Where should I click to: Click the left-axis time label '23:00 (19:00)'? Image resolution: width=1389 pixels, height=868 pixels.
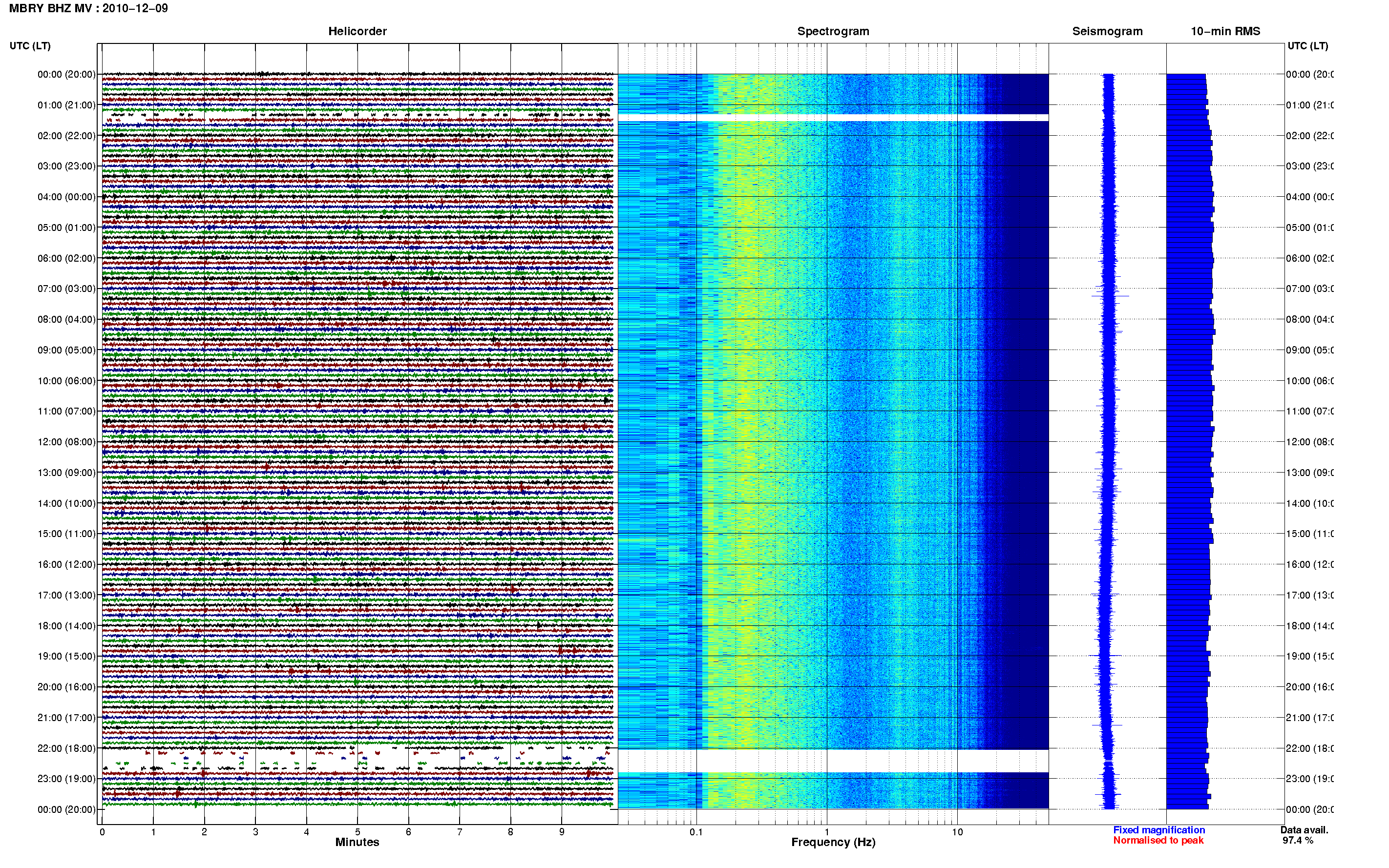click(66, 779)
